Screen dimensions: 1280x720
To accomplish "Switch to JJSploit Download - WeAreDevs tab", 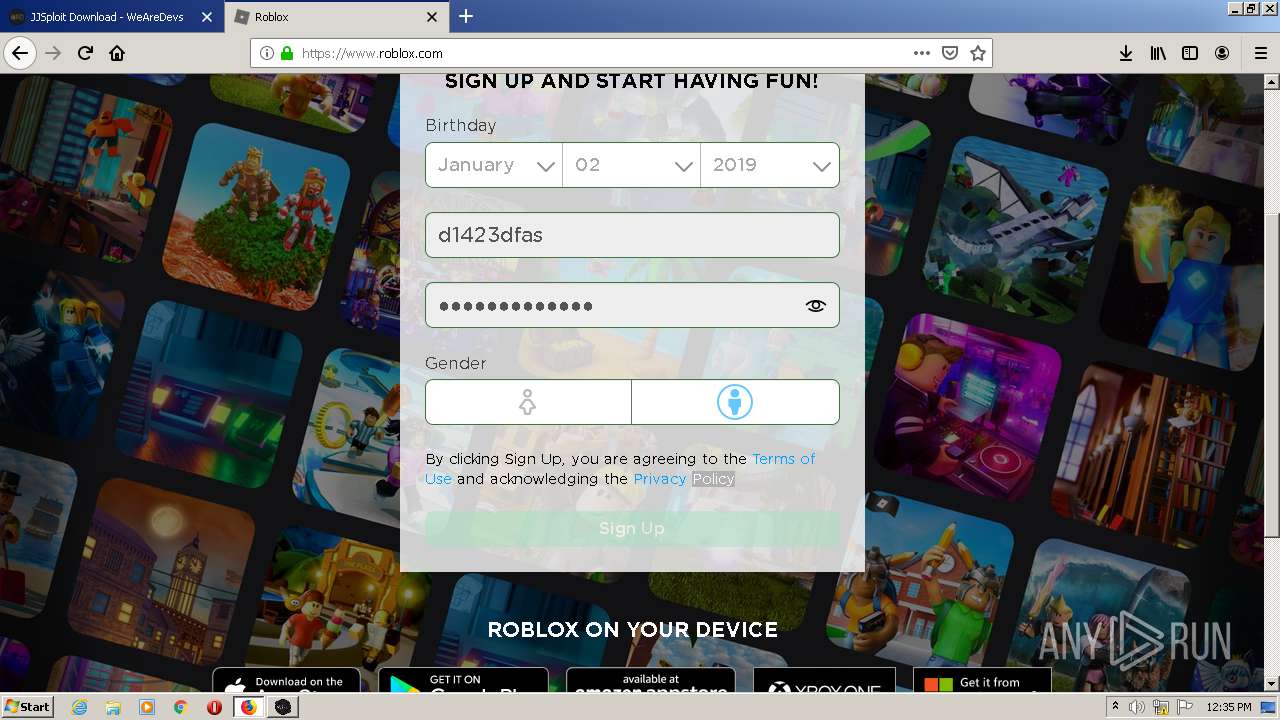I will (112, 17).
